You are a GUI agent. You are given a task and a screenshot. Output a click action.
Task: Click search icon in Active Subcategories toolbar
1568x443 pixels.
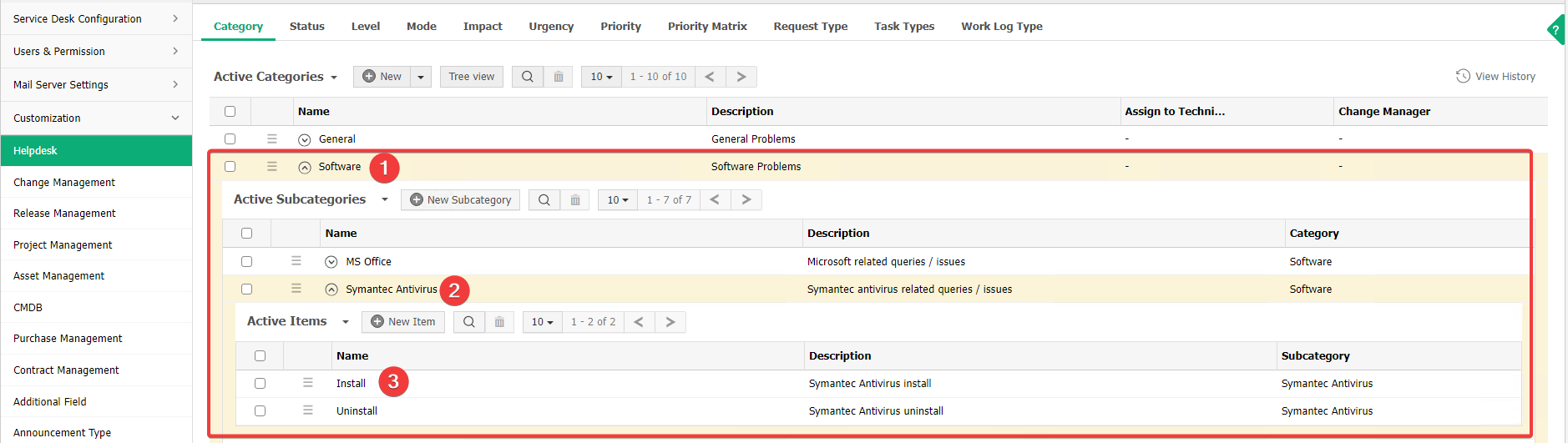click(544, 200)
